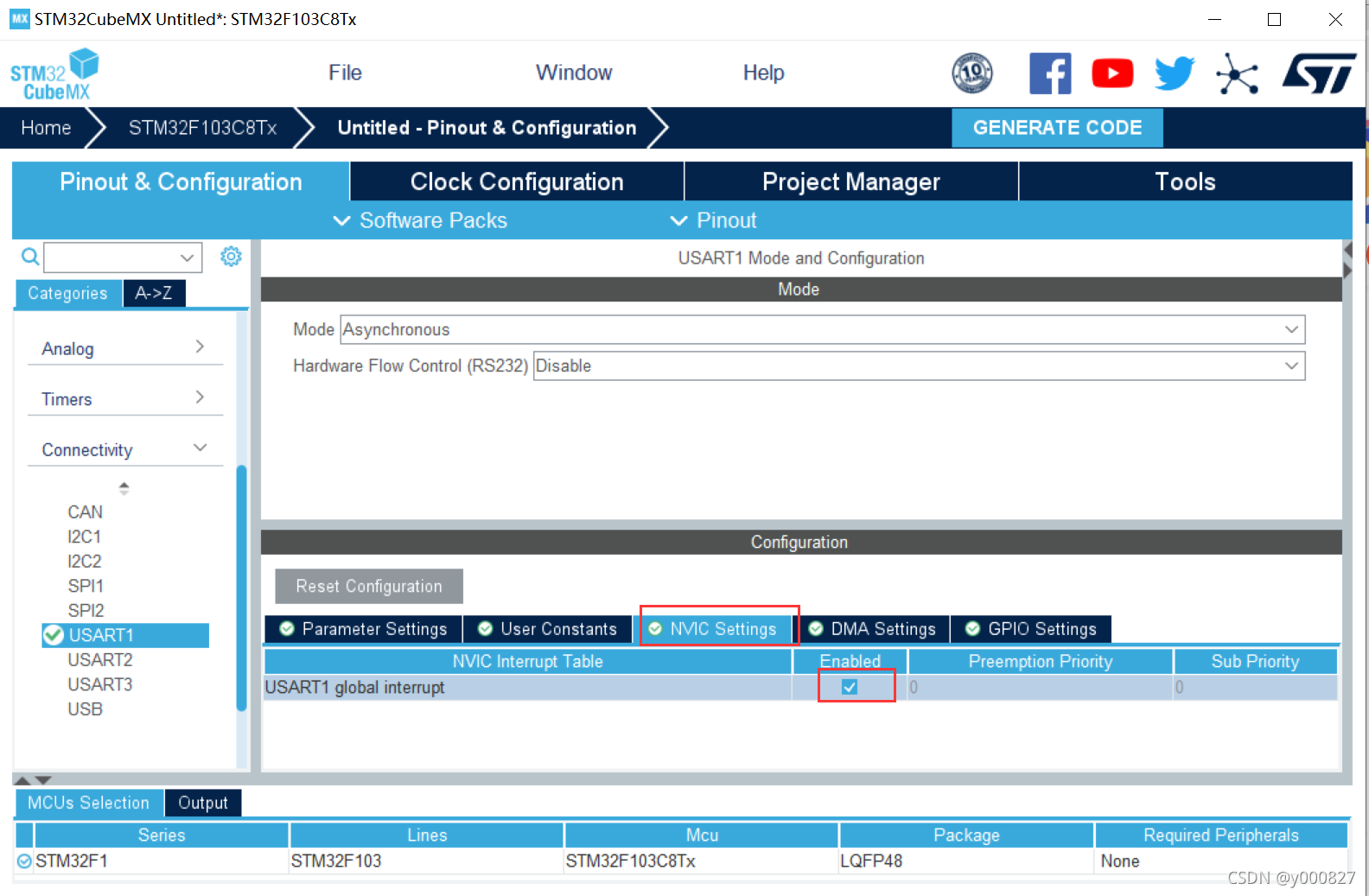This screenshot has width=1369, height=896.
Task: Open the Twitter link icon
Action: [1175, 73]
